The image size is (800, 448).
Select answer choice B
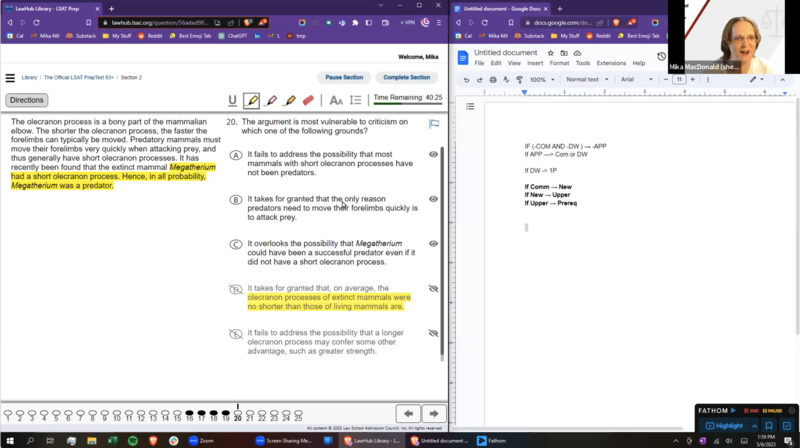click(x=236, y=200)
